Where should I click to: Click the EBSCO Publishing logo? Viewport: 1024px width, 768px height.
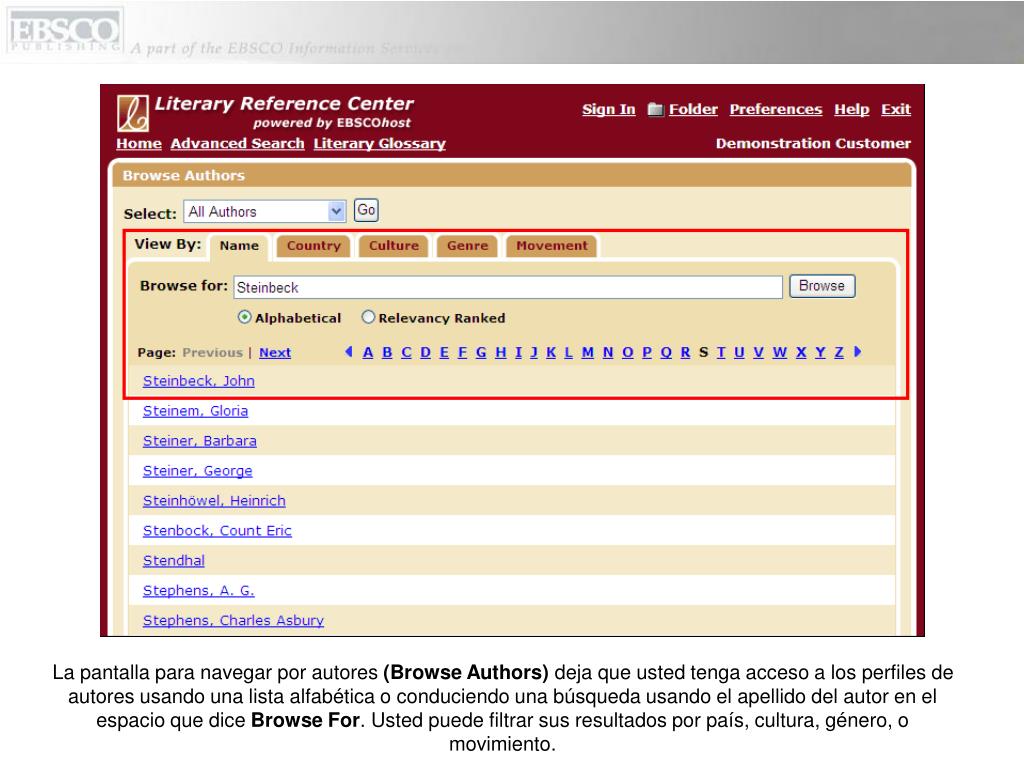(x=64, y=31)
